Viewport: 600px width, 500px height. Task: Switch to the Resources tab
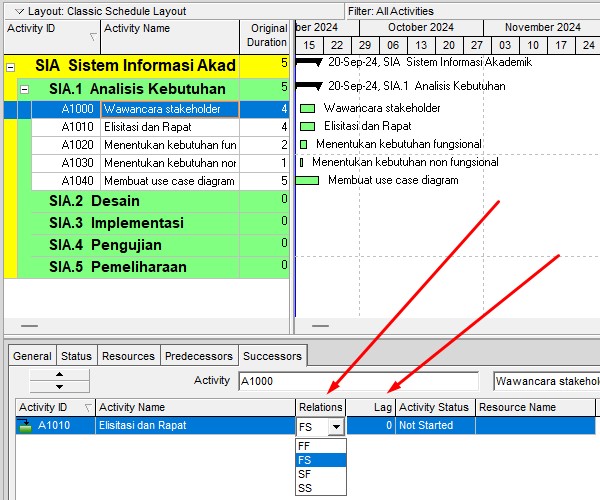[129, 356]
